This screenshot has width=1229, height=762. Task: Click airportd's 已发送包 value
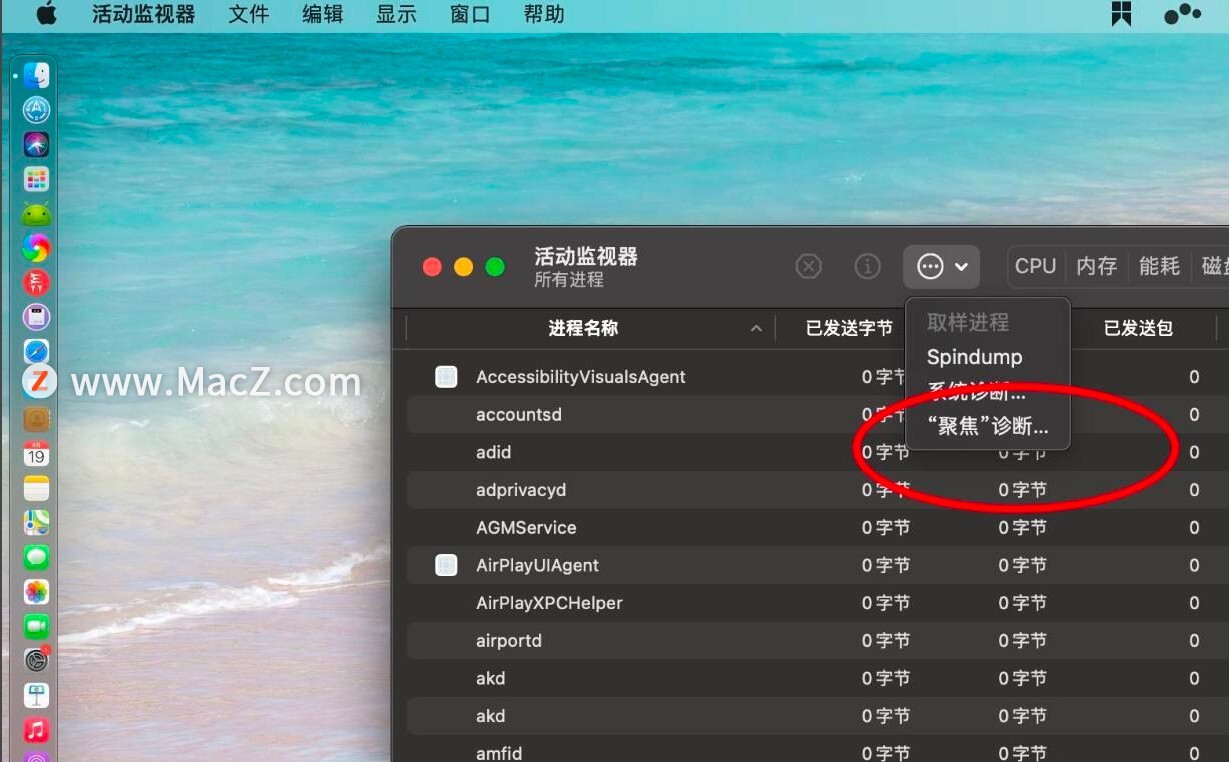(1194, 641)
